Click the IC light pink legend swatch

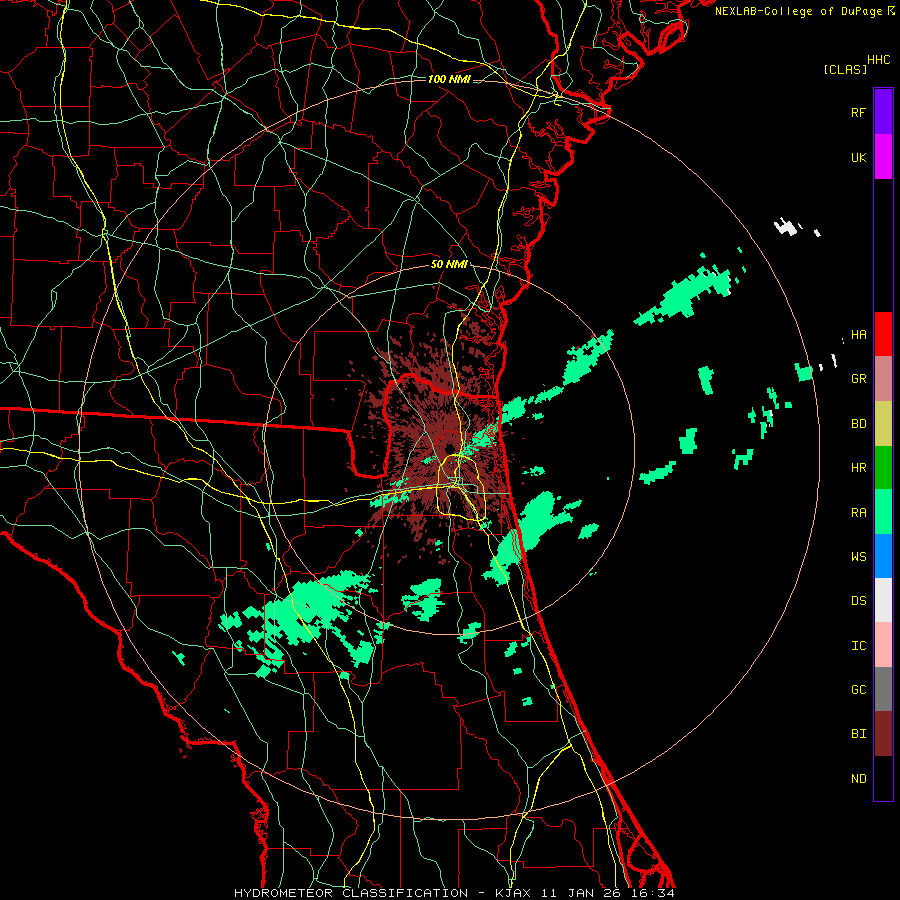click(883, 645)
